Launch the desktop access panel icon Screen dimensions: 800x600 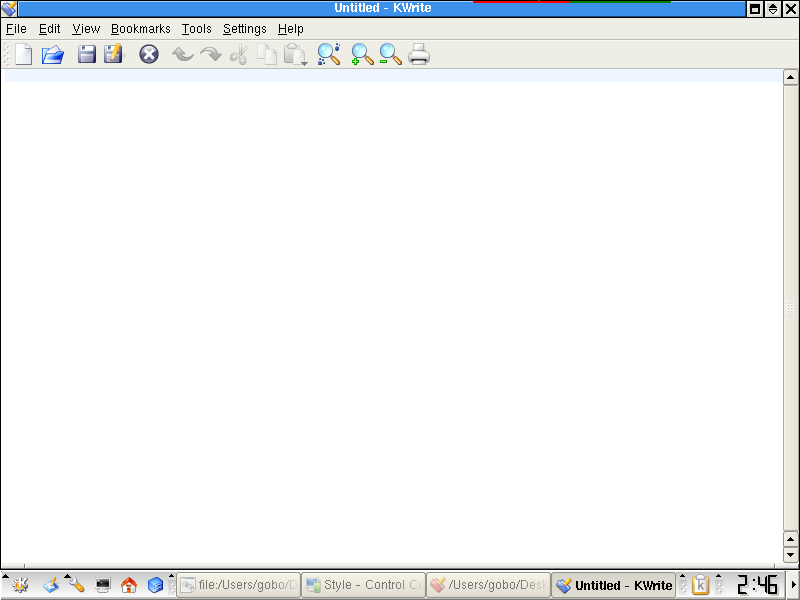[51, 585]
